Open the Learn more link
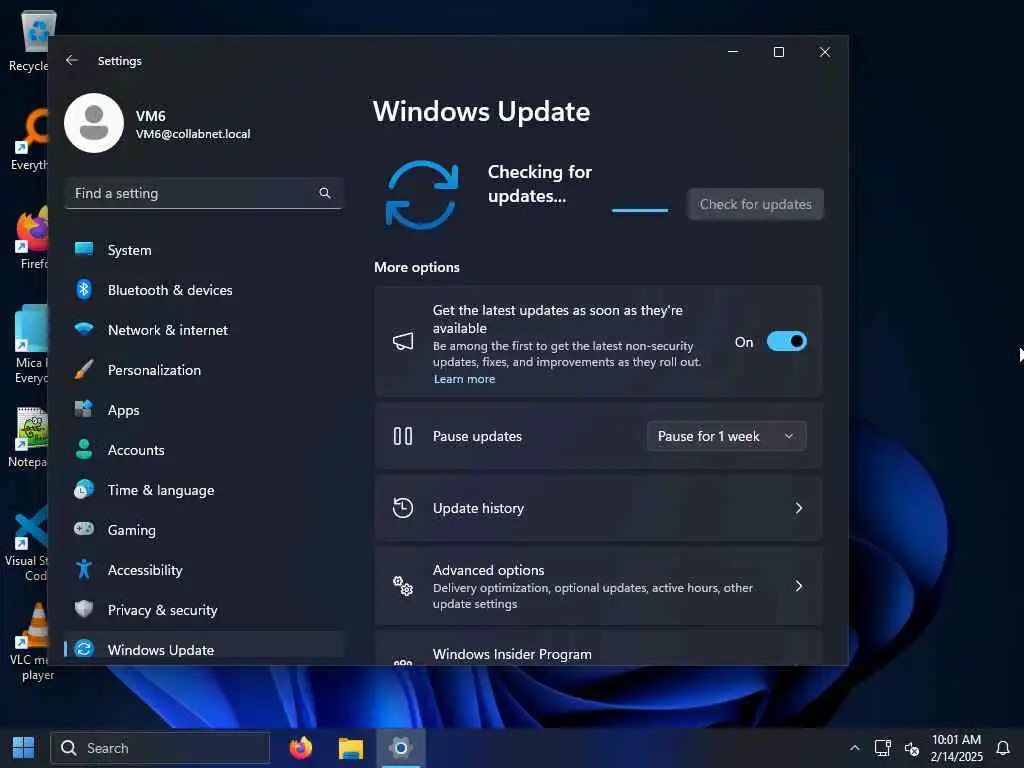Screen dimensions: 1024x768 464,379
